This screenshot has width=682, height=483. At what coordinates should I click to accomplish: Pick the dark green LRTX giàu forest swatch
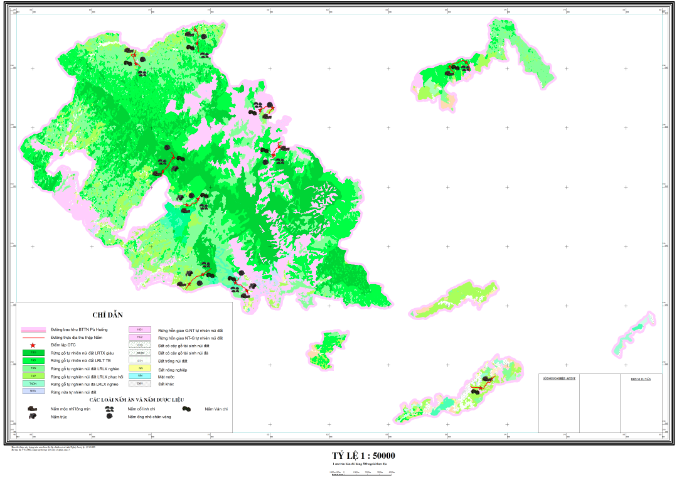click(x=34, y=352)
